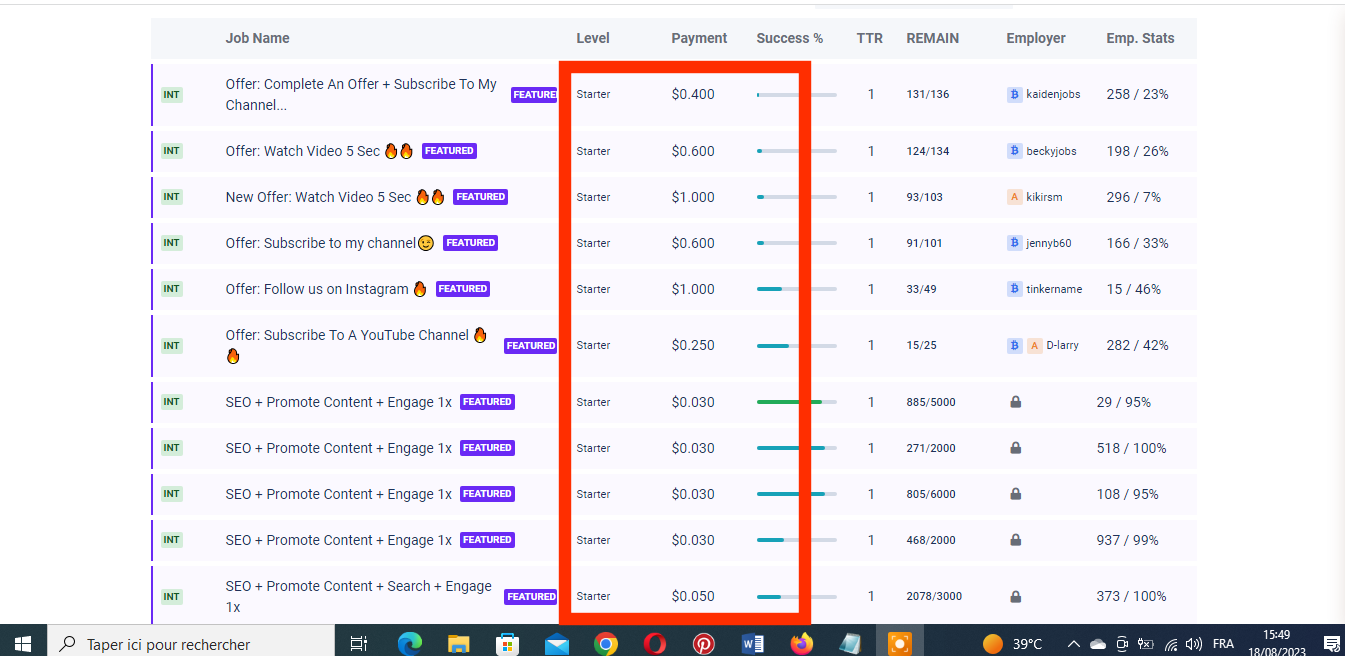The height and width of the screenshot is (656, 1345).
Task: Switch to Microsoft Word on the taskbar
Action: click(753, 643)
